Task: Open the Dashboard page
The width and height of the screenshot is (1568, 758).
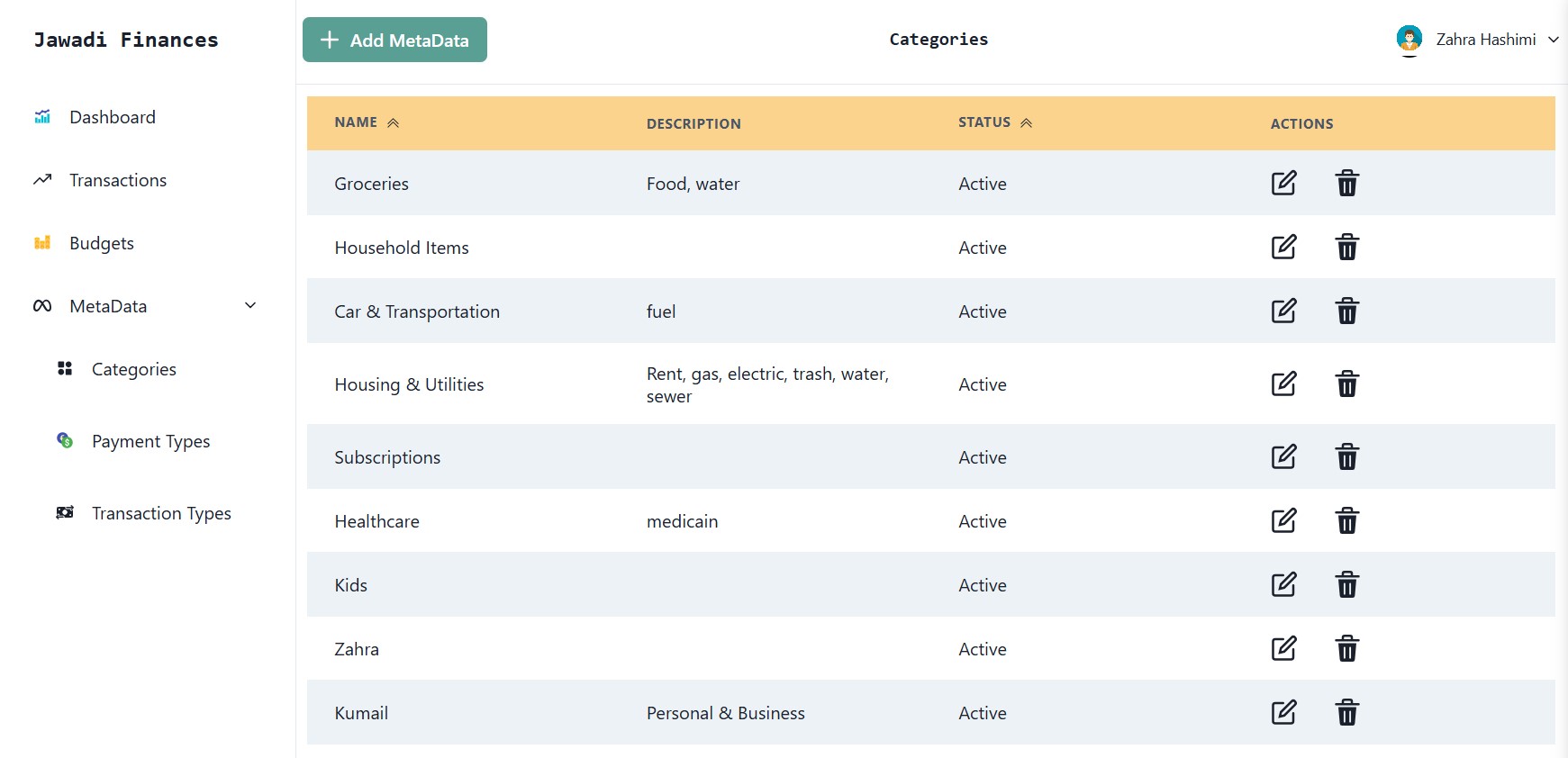Action: point(112,117)
